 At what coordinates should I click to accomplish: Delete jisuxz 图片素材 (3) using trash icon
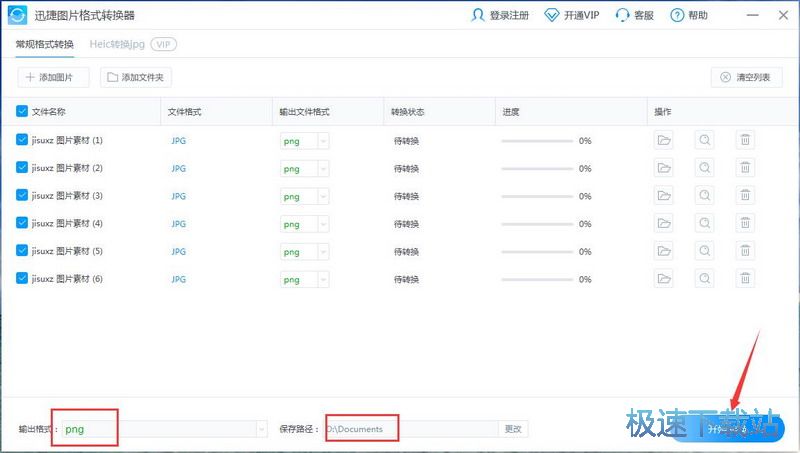(x=745, y=195)
